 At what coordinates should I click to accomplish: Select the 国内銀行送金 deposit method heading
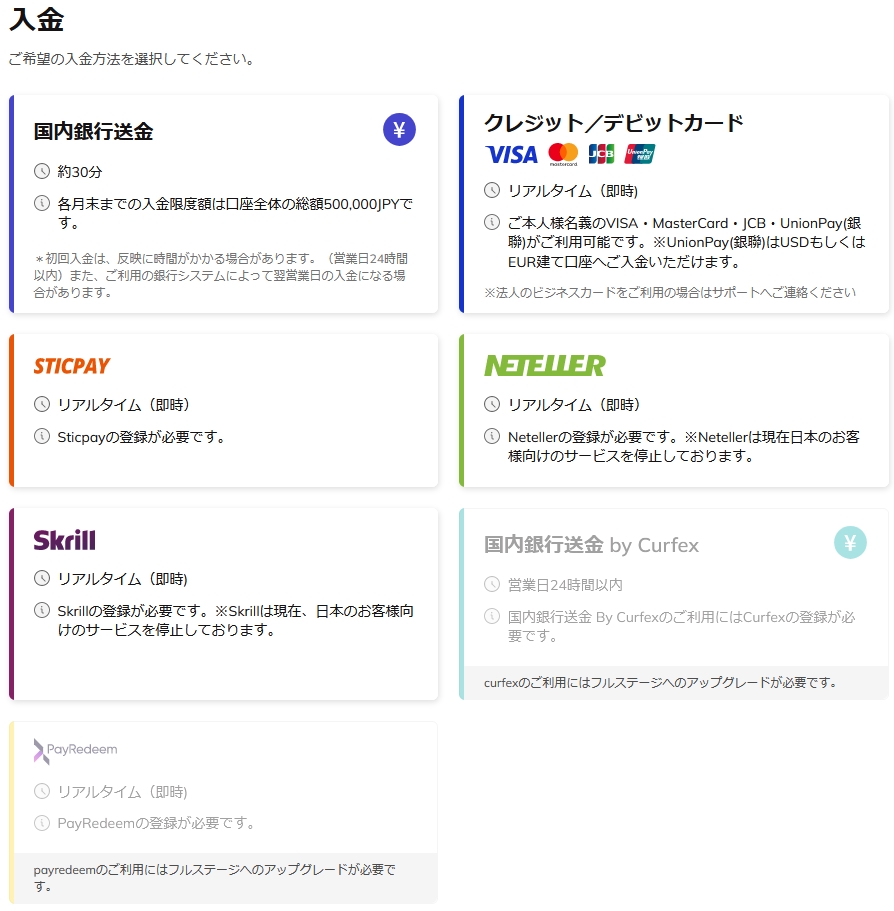(x=94, y=131)
